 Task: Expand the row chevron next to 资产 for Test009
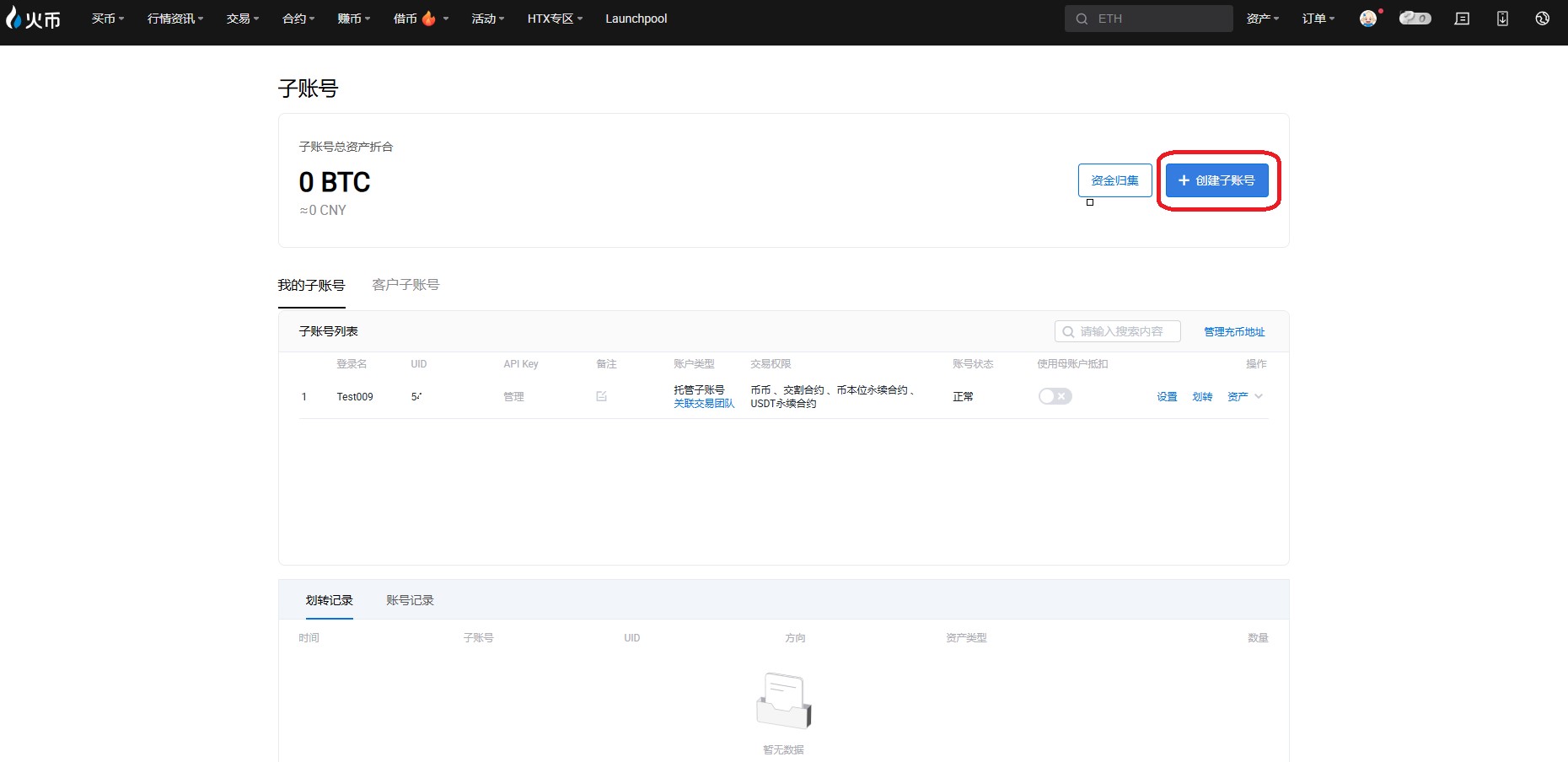click(1259, 396)
